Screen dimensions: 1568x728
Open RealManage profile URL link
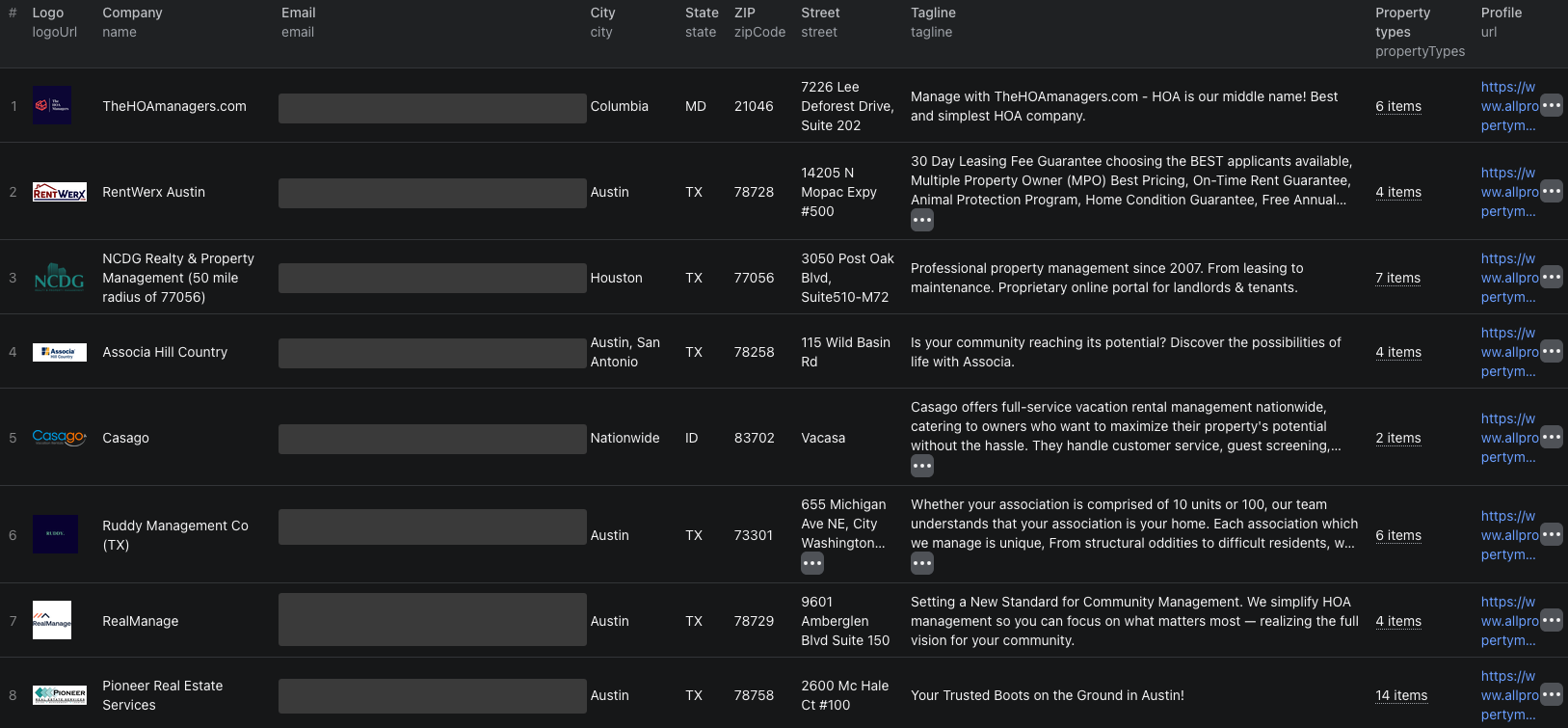click(x=1509, y=621)
